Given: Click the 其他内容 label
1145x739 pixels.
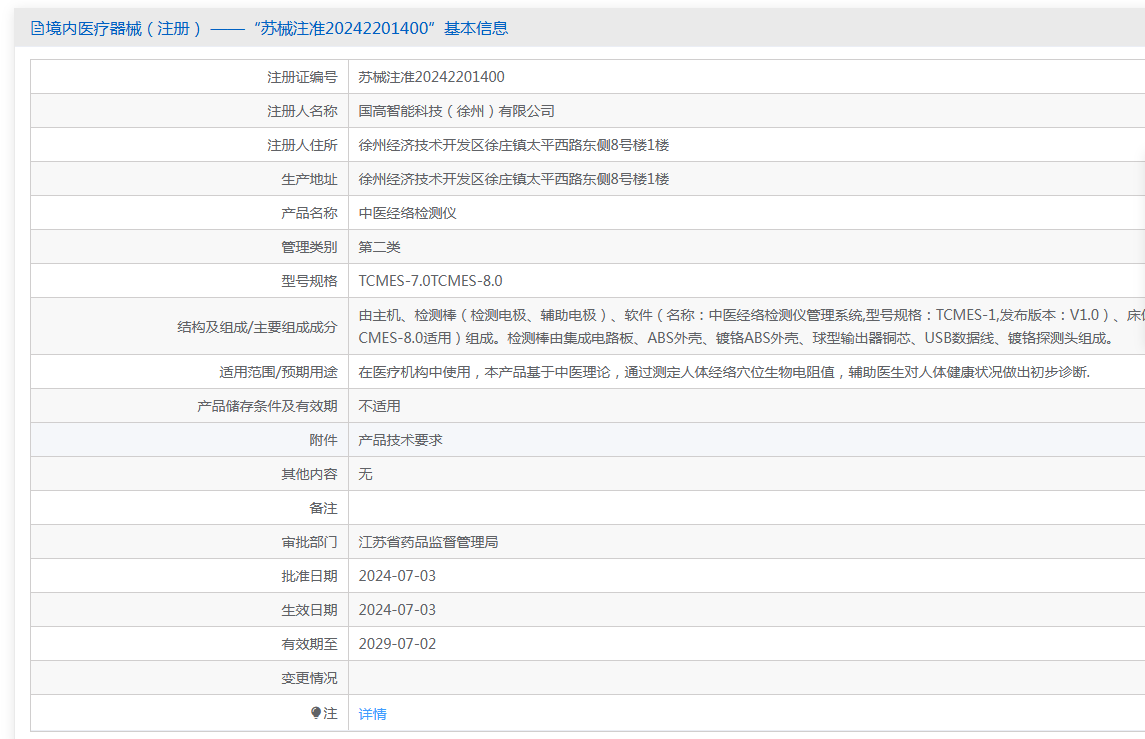Looking at the screenshot, I should (x=310, y=474).
